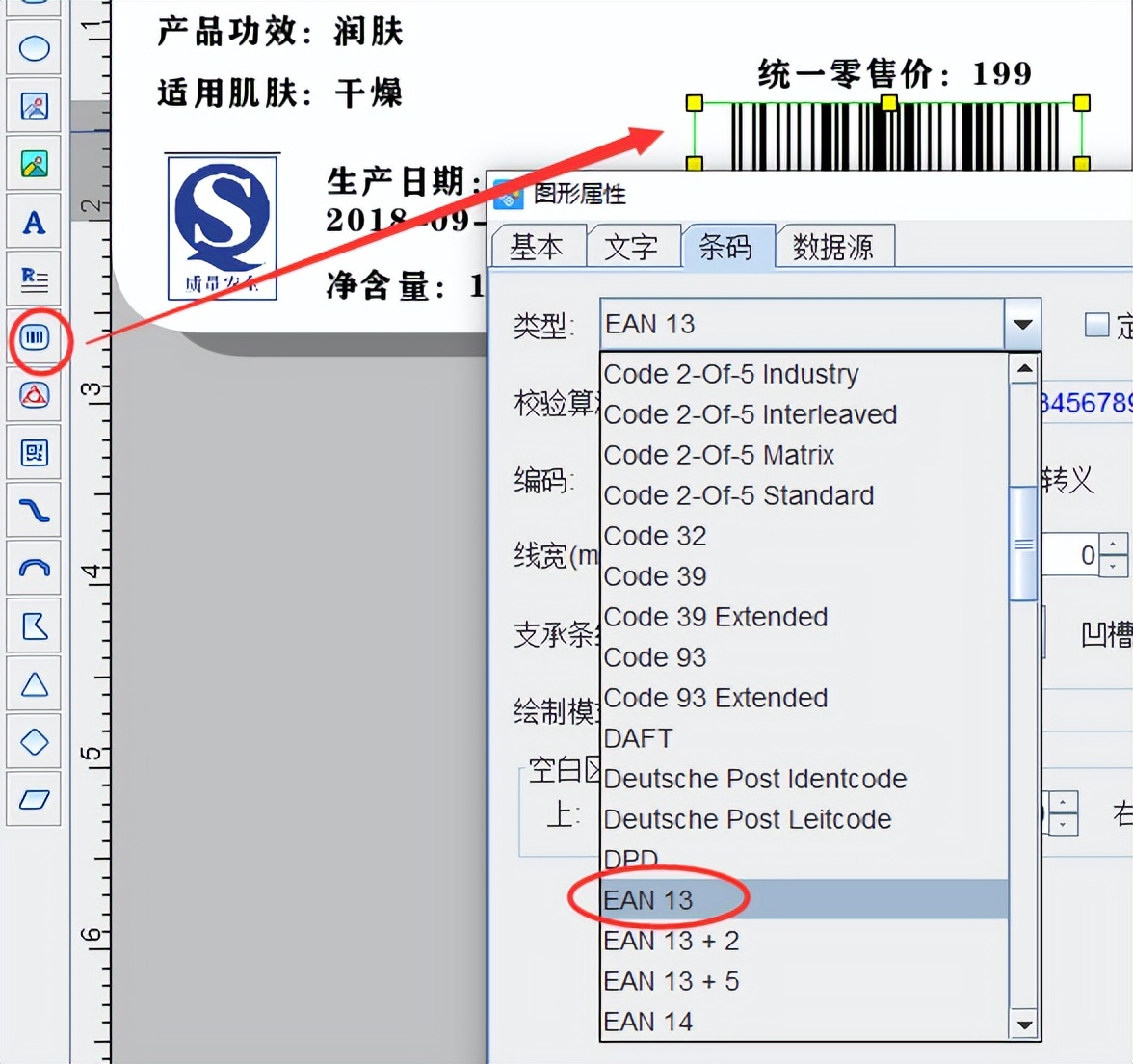The image size is (1133, 1064).
Task: Select the text tool labeled A
Action: pos(34,222)
